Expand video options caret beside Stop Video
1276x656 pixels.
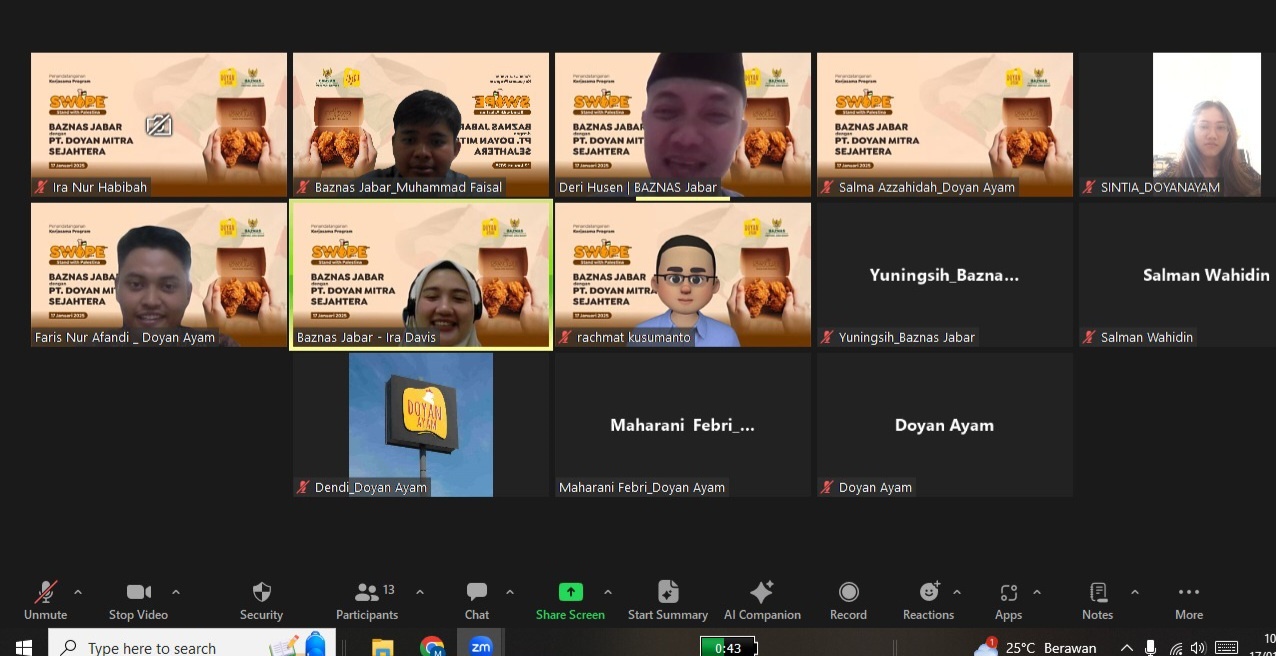click(176, 592)
